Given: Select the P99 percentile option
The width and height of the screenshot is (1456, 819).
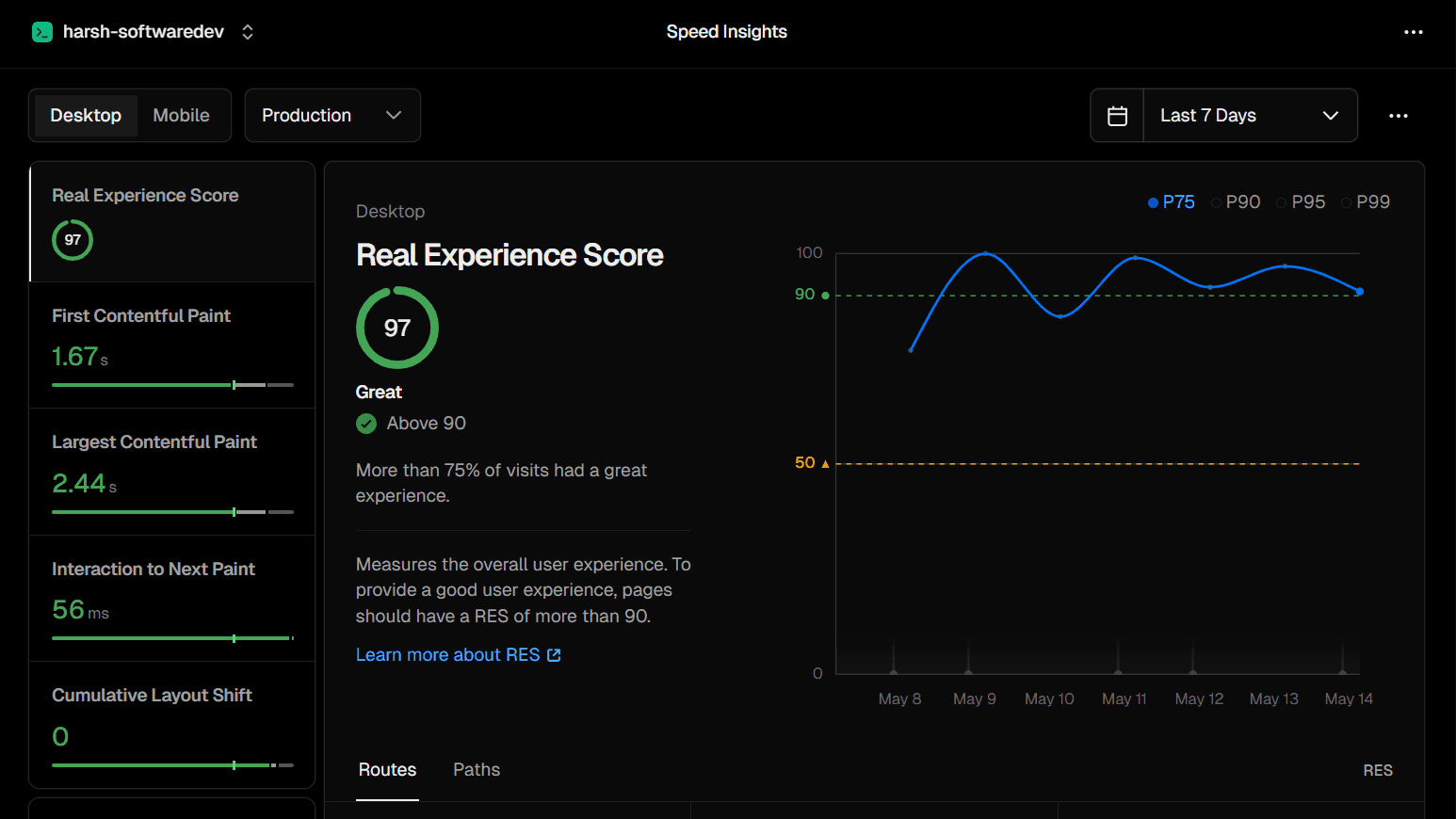Looking at the screenshot, I should click(x=1366, y=202).
